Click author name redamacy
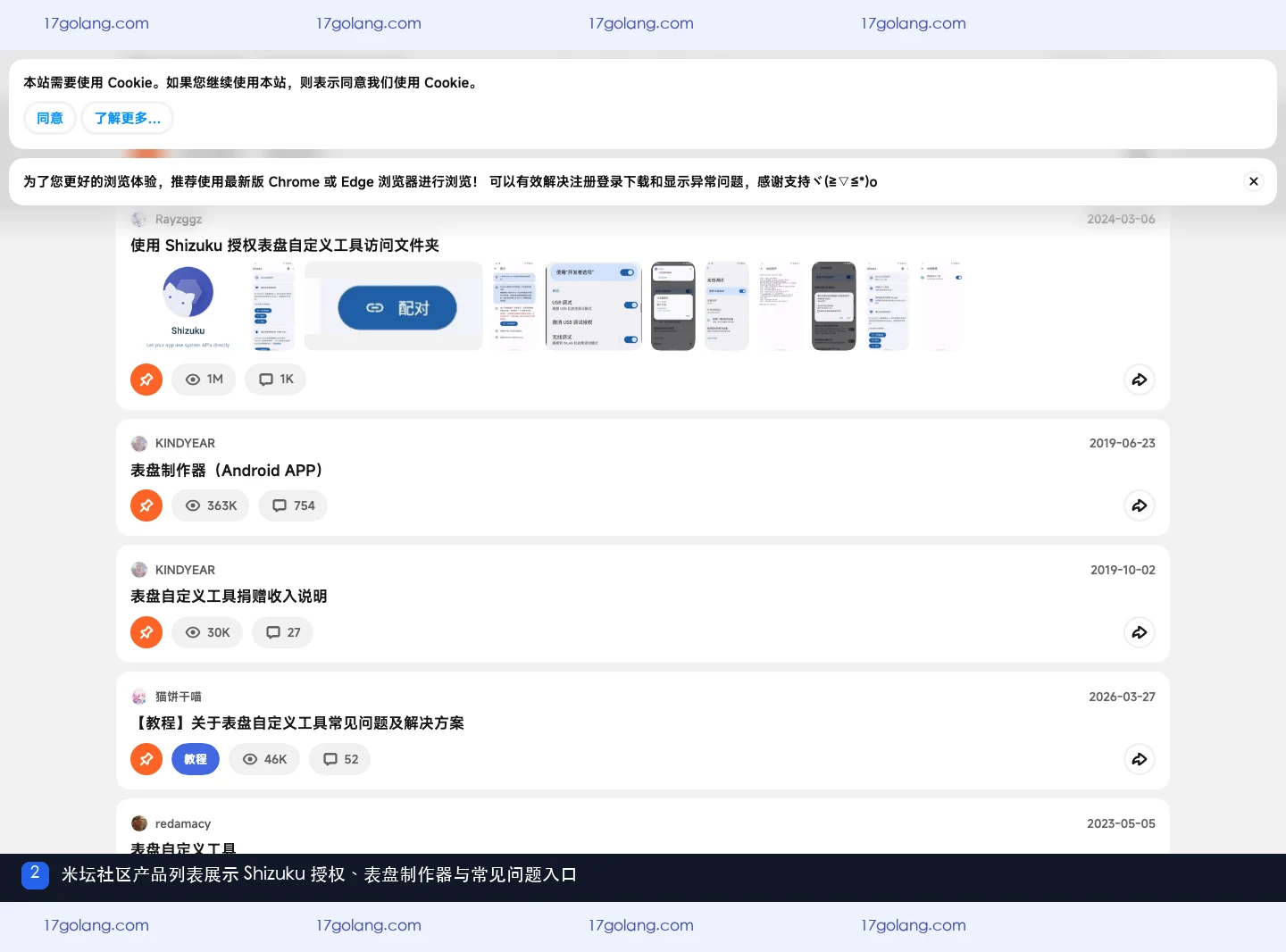Viewport: 1286px width, 952px height. click(x=183, y=823)
